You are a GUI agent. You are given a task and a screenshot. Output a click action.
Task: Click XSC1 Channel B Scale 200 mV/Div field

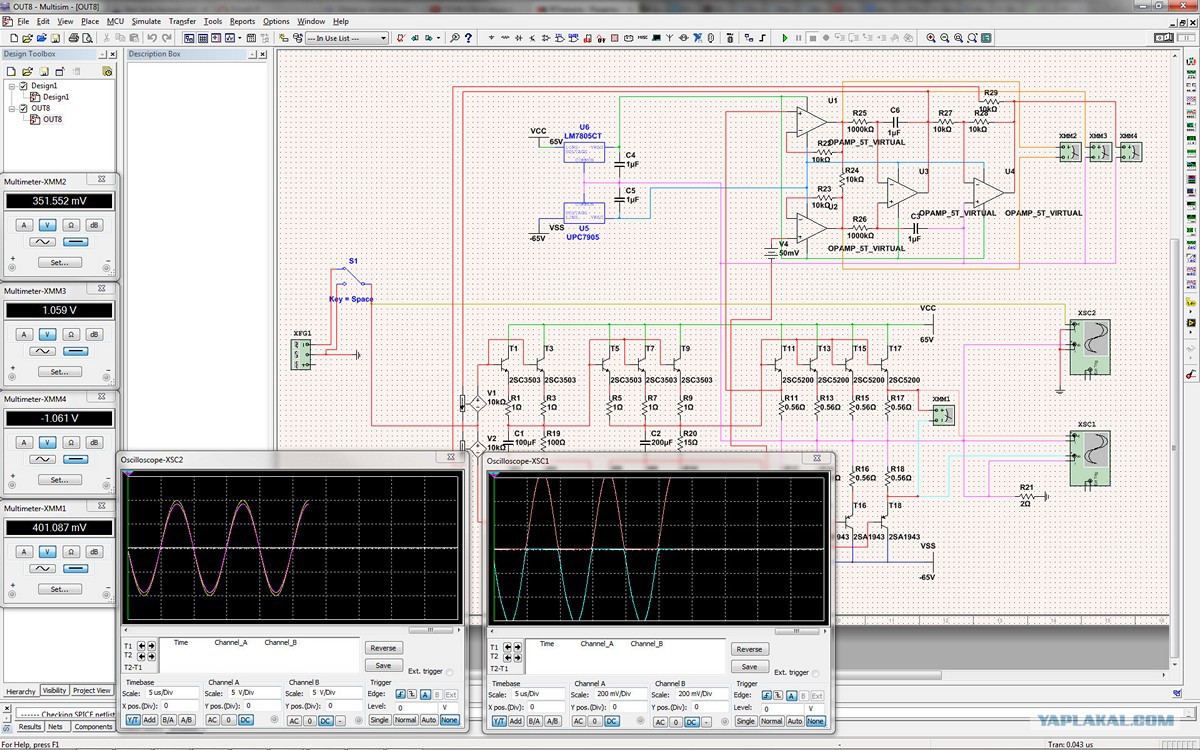click(702, 693)
